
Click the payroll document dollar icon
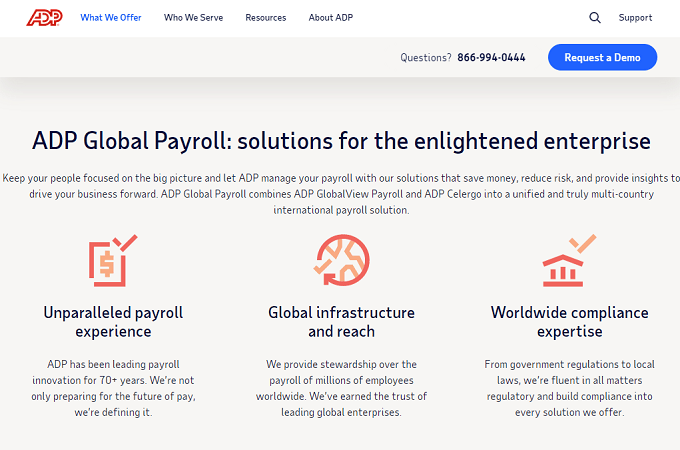tap(113, 261)
